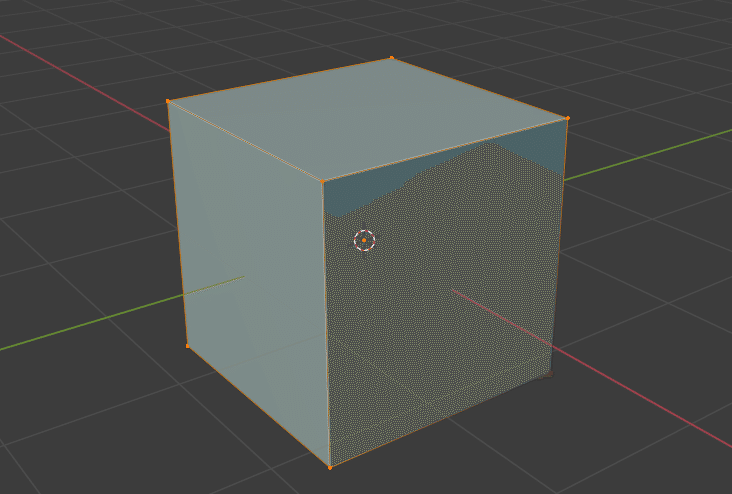Screen dimensions: 732x494
Task: Select the bottom vertex under the left face's outer edge
Action: pos(188,346)
